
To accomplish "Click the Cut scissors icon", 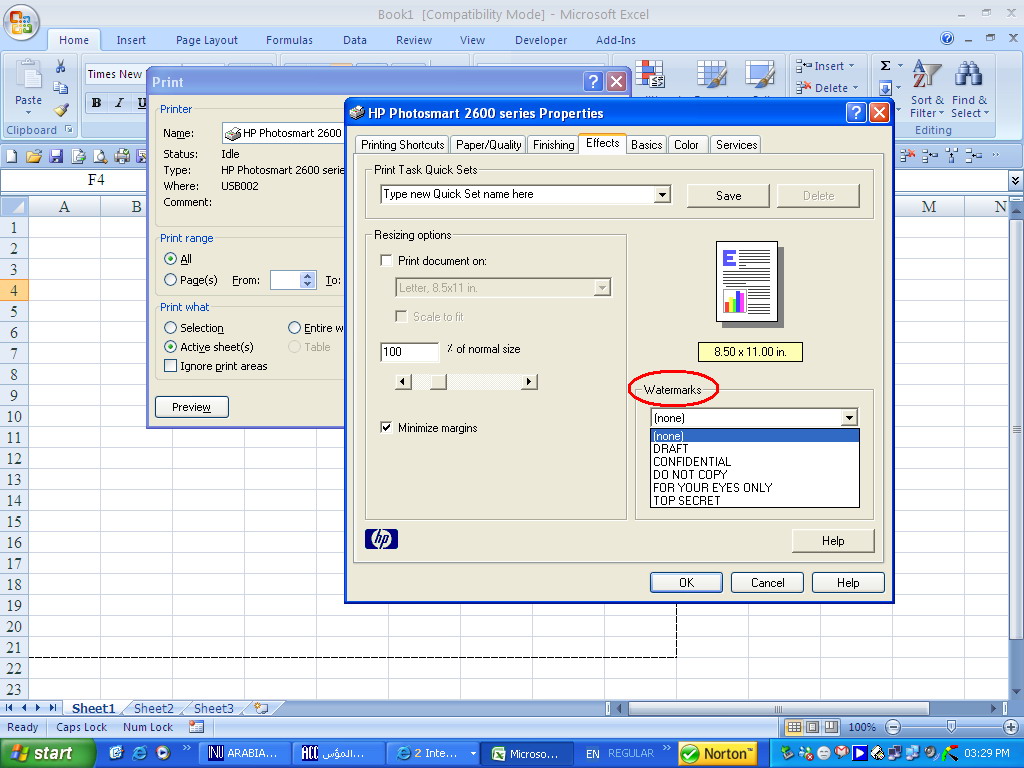I will click(61, 67).
